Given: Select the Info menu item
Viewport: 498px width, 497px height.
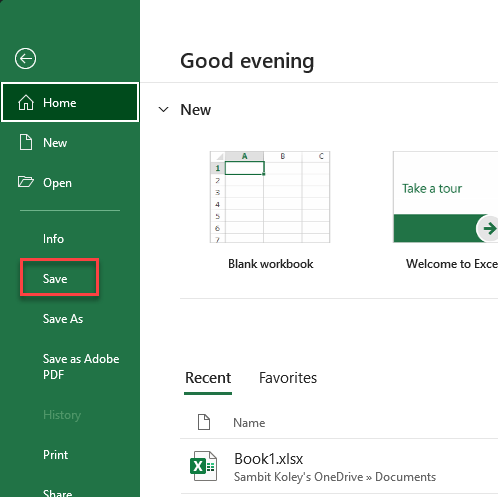Looking at the screenshot, I should (53, 239).
